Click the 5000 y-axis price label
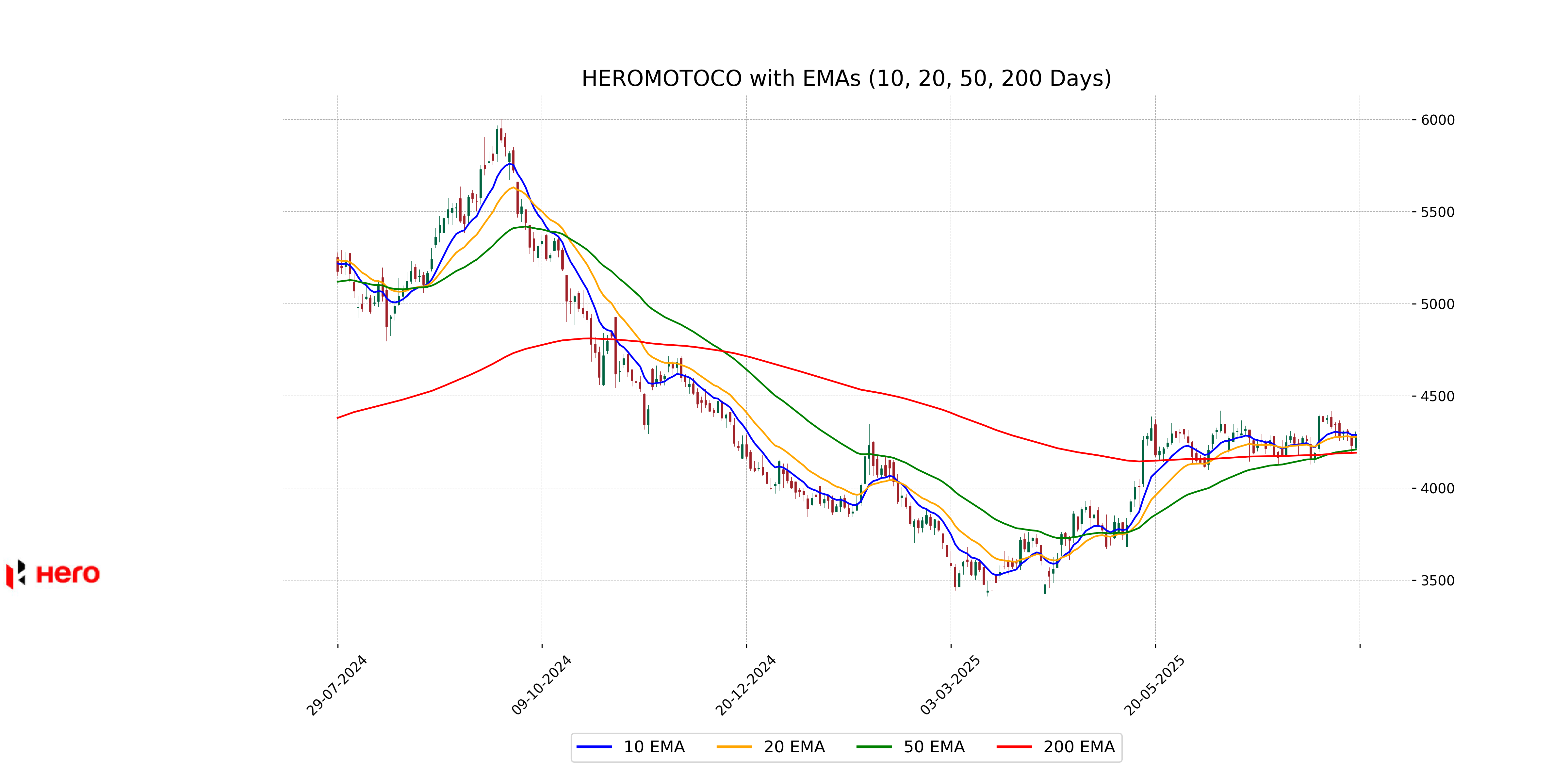Viewport: 1568px width, 784px height. pyautogui.click(x=1437, y=304)
